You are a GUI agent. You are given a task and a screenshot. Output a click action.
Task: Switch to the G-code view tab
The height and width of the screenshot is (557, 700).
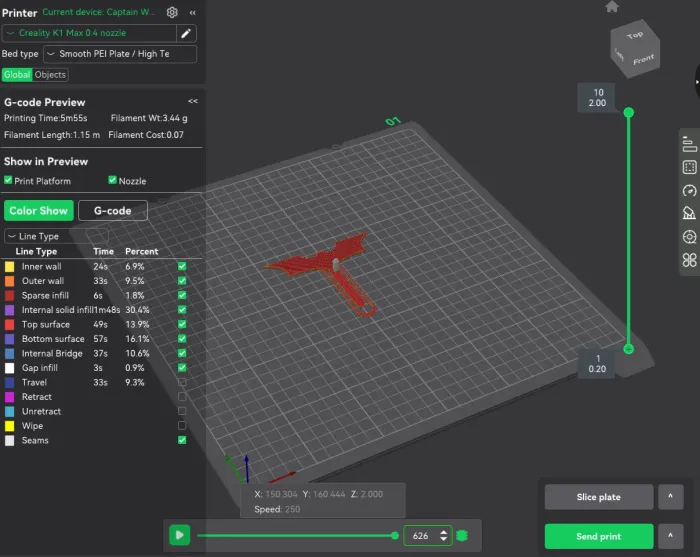[113, 211]
